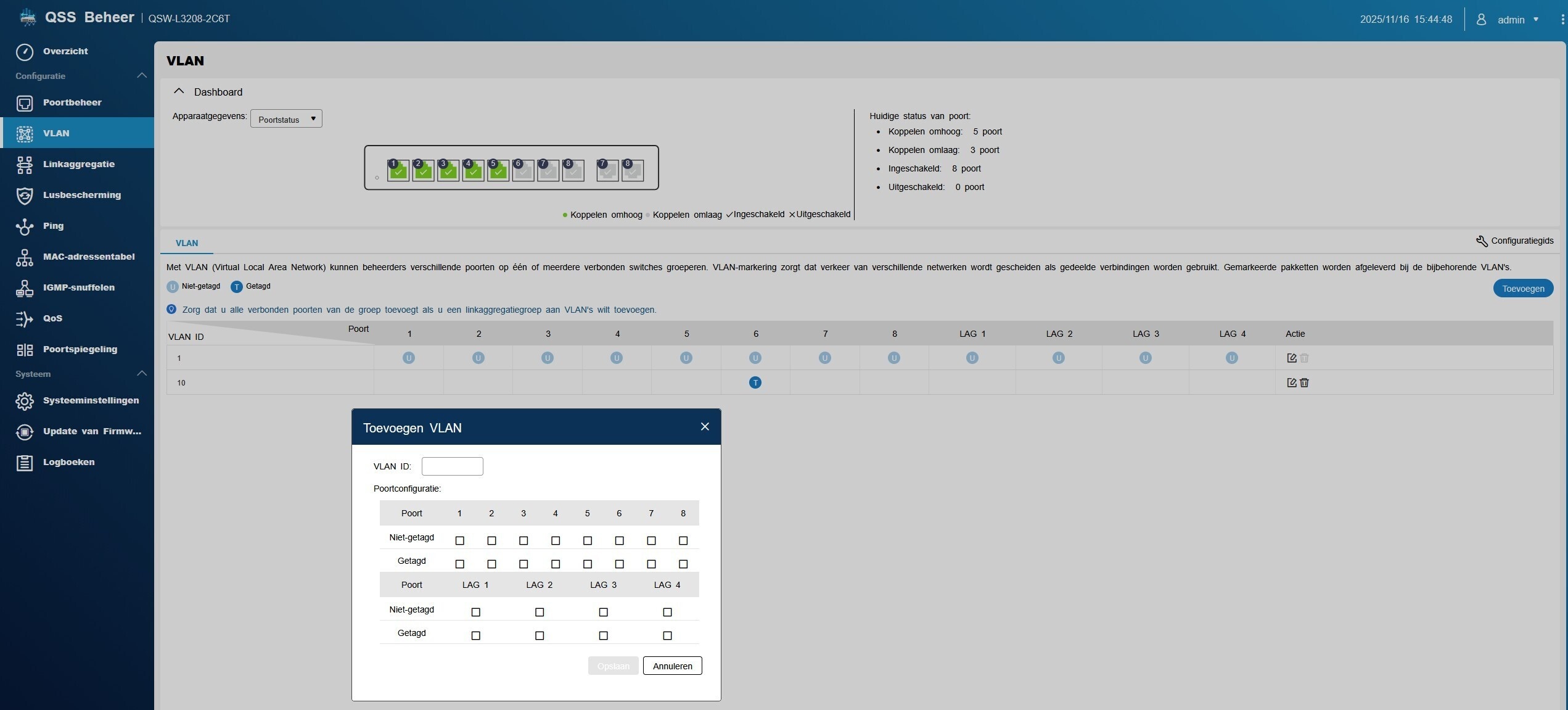1568x710 pixels.
Task: Click the Configuratiegids wrench icon
Action: [1482, 241]
